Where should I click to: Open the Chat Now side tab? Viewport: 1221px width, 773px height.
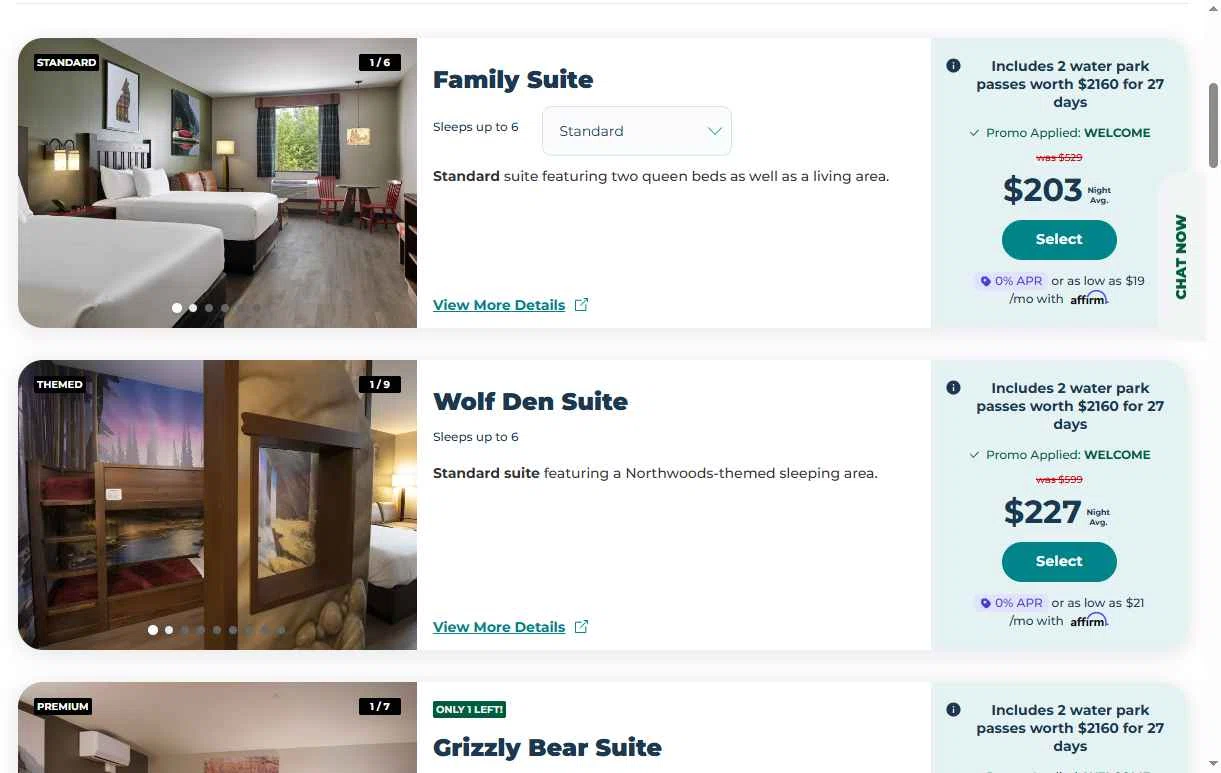pos(1181,256)
